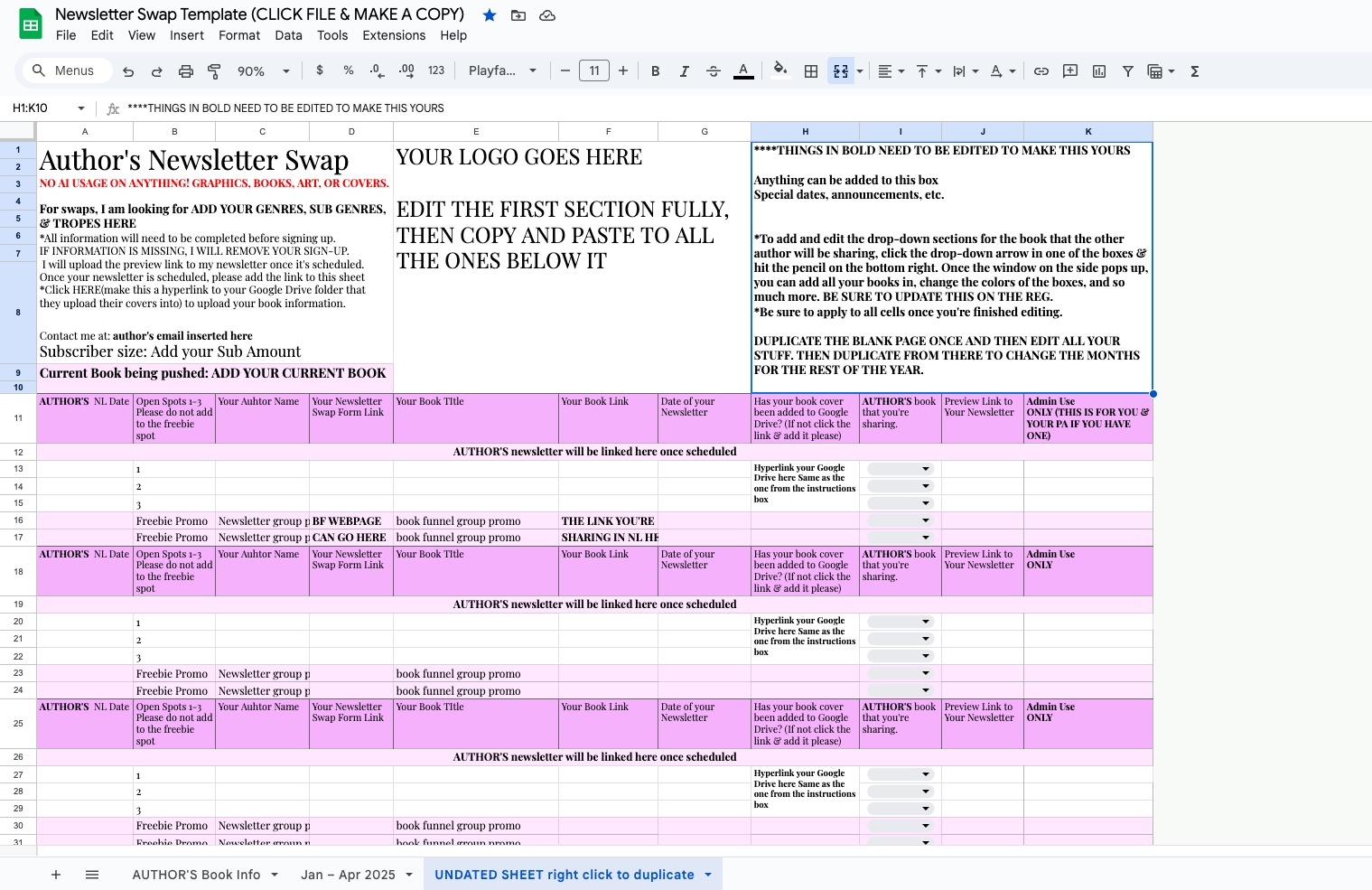This screenshot has height=890, width=1372.
Task: Open the font family dropdown
Action: (x=502, y=70)
